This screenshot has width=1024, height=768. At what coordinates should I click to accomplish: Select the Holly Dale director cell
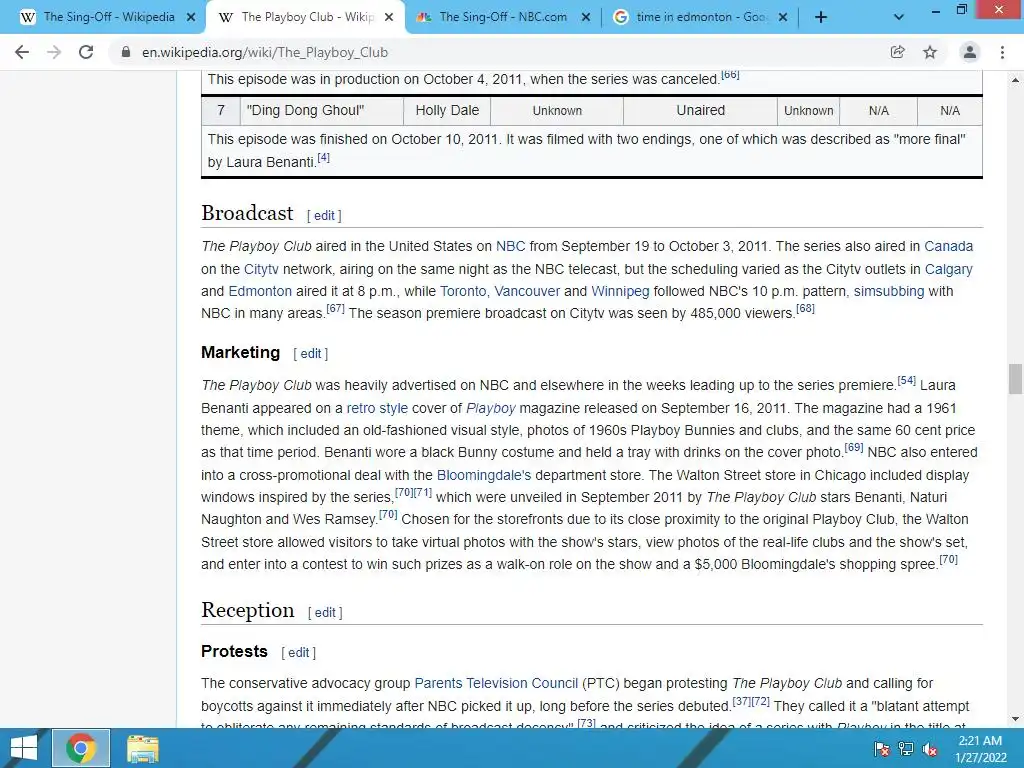(x=447, y=110)
